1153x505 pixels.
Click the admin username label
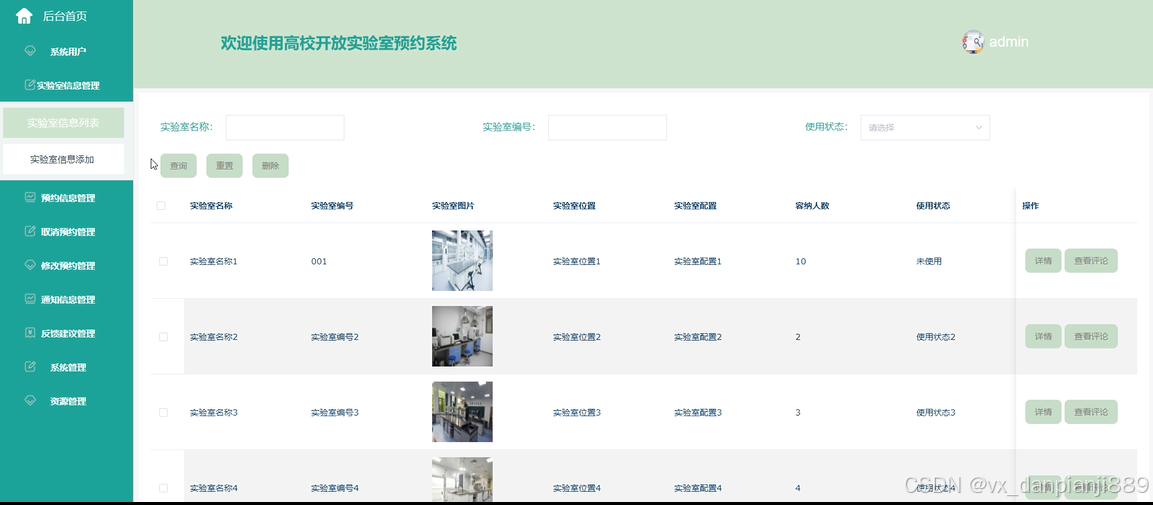click(x=1008, y=42)
